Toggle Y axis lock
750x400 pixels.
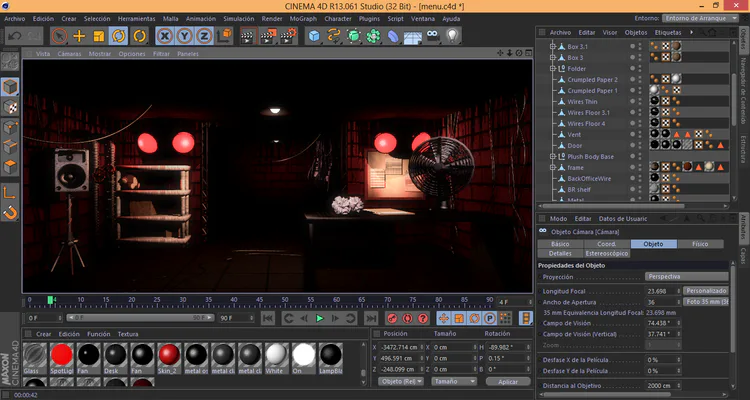tap(185, 36)
